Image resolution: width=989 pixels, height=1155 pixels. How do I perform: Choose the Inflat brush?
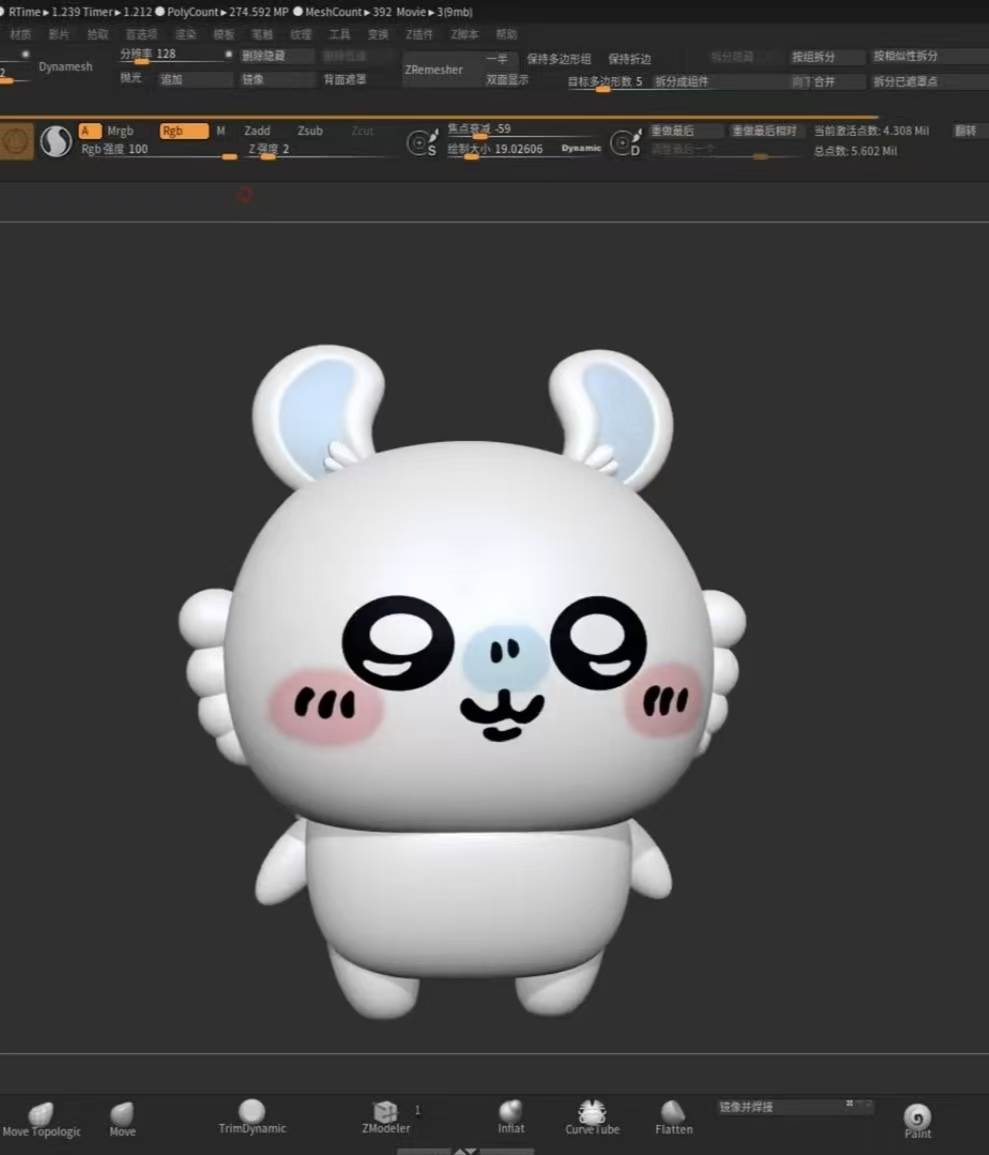pyautogui.click(x=511, y=1117)
